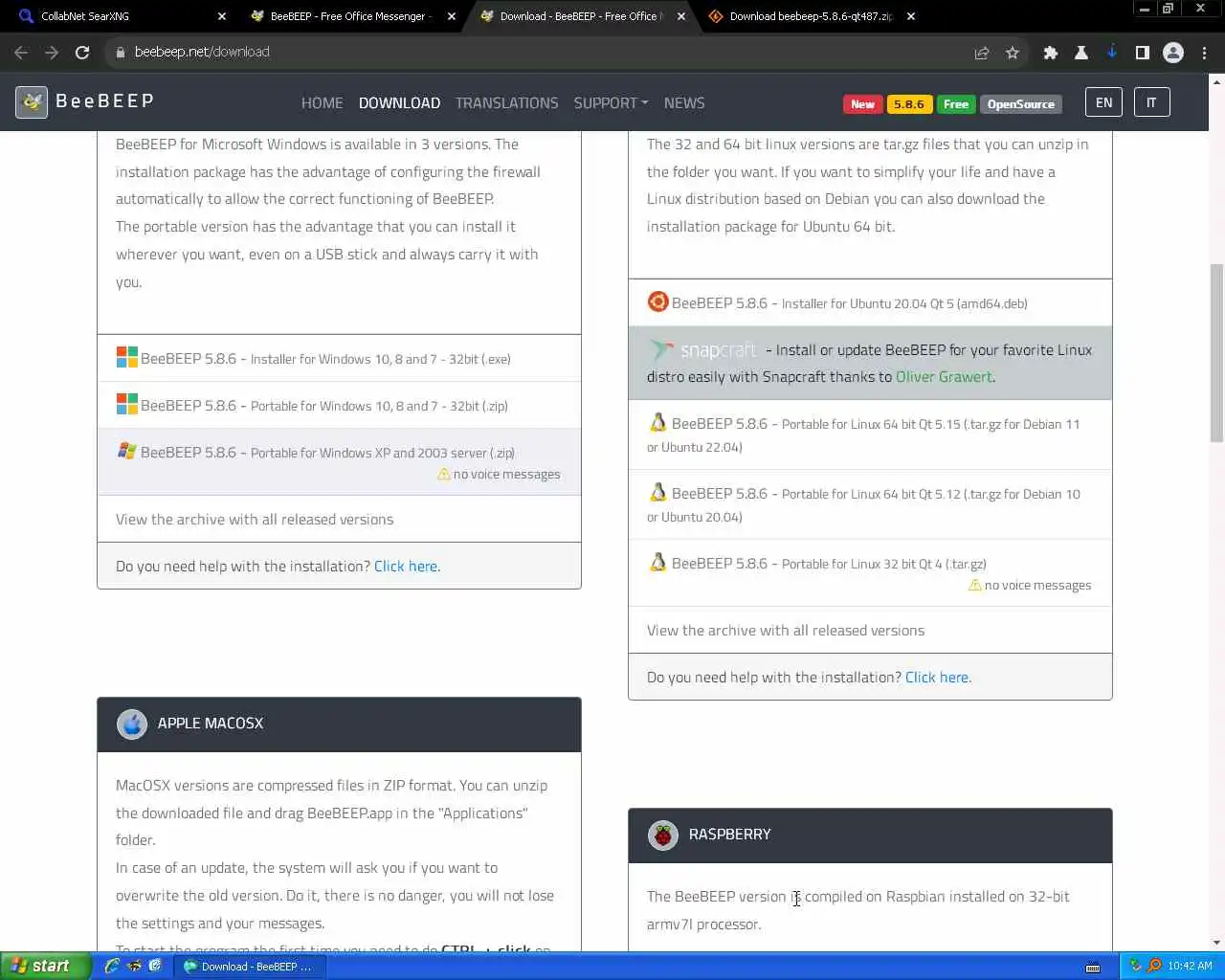The height and width of the screenshot is (980, 1225).
Task: Open the extensions puzzle icon
Action: click(x=1051, y=53)
